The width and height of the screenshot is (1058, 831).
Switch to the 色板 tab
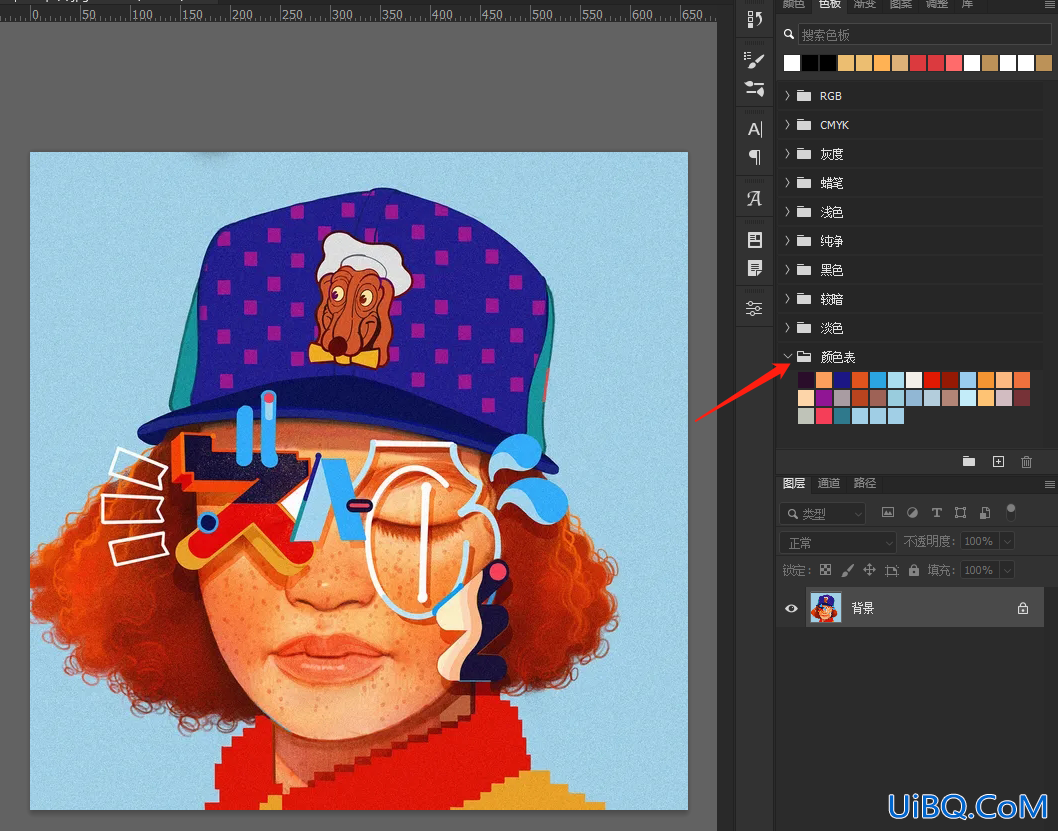click(830, 4)
